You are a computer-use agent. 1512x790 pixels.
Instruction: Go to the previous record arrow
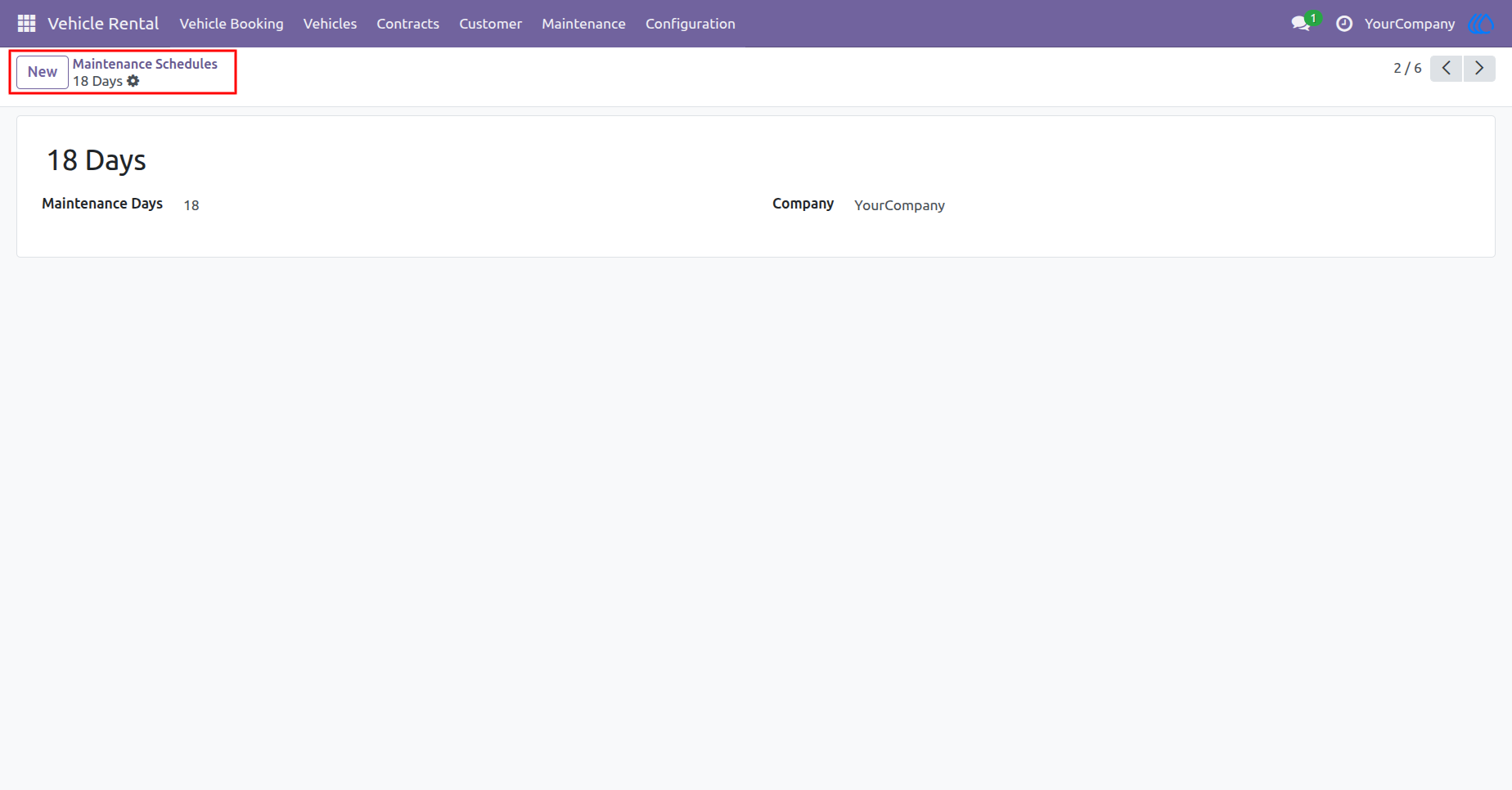click(x=1446, y=69)
